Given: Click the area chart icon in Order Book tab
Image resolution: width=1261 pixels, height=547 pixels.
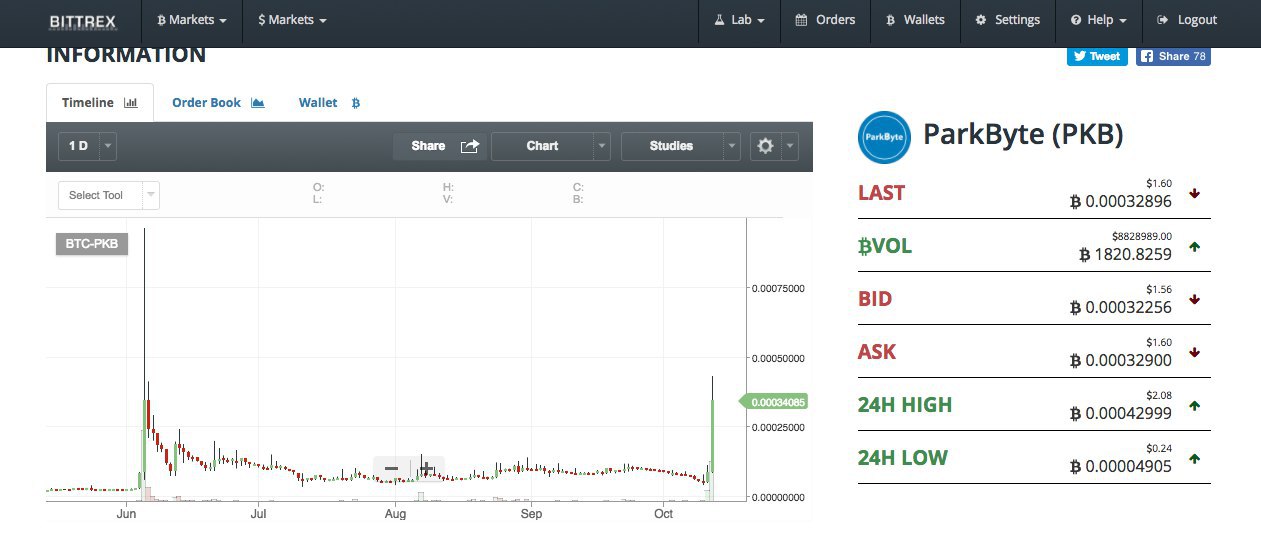Looking at the screenshot, I should [x=257, y=103].
